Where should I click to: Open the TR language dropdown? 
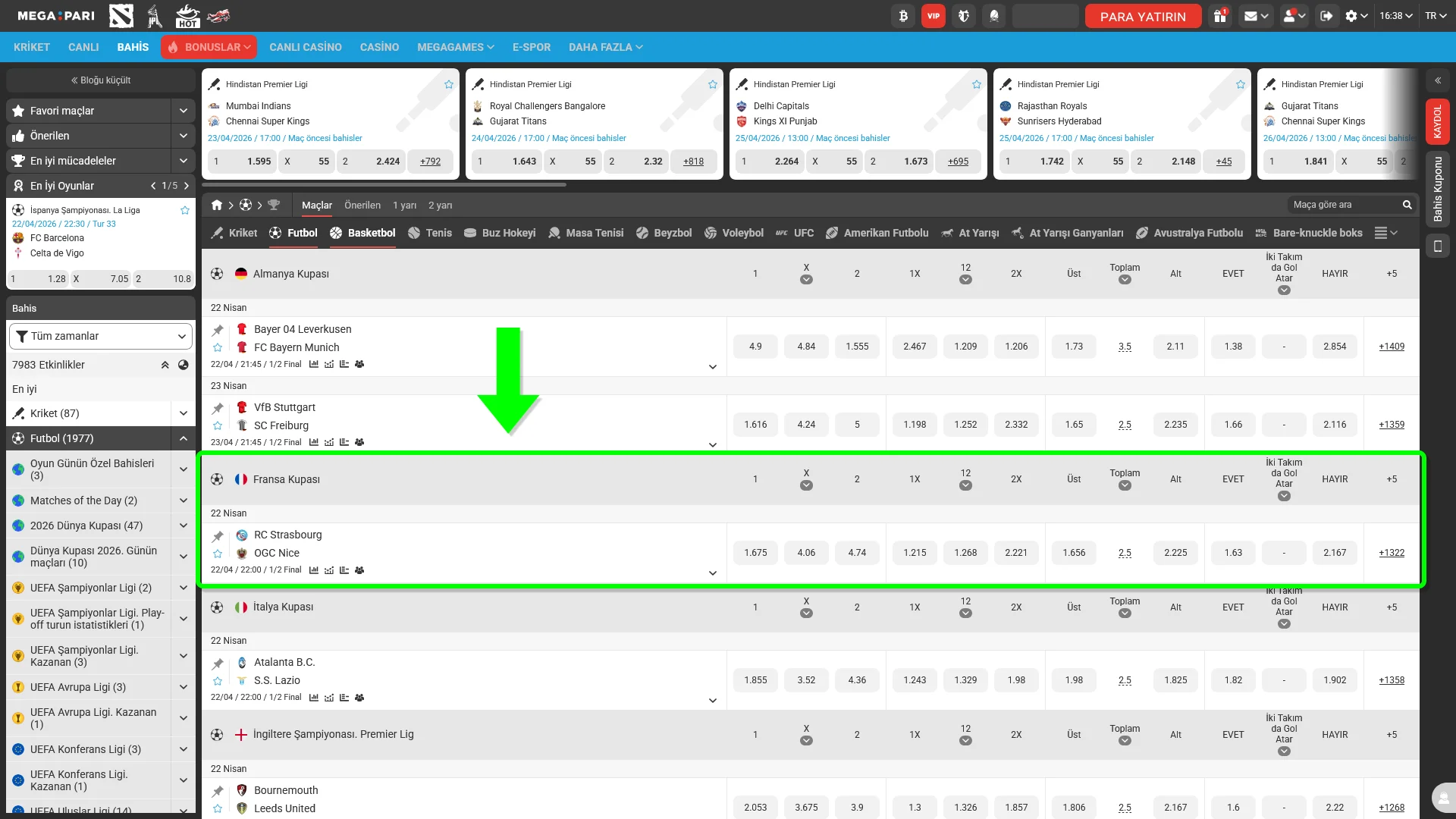click(x=1436, y=16)
